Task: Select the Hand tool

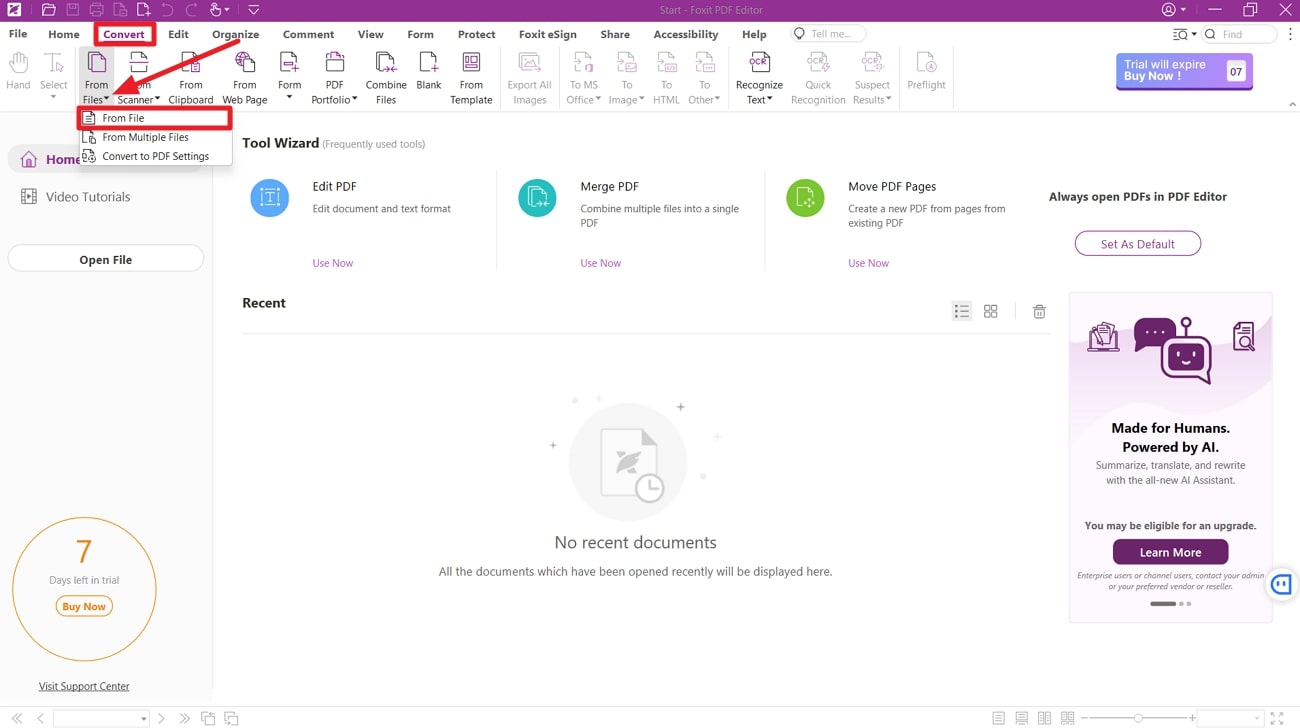Action: pos(18,73)
